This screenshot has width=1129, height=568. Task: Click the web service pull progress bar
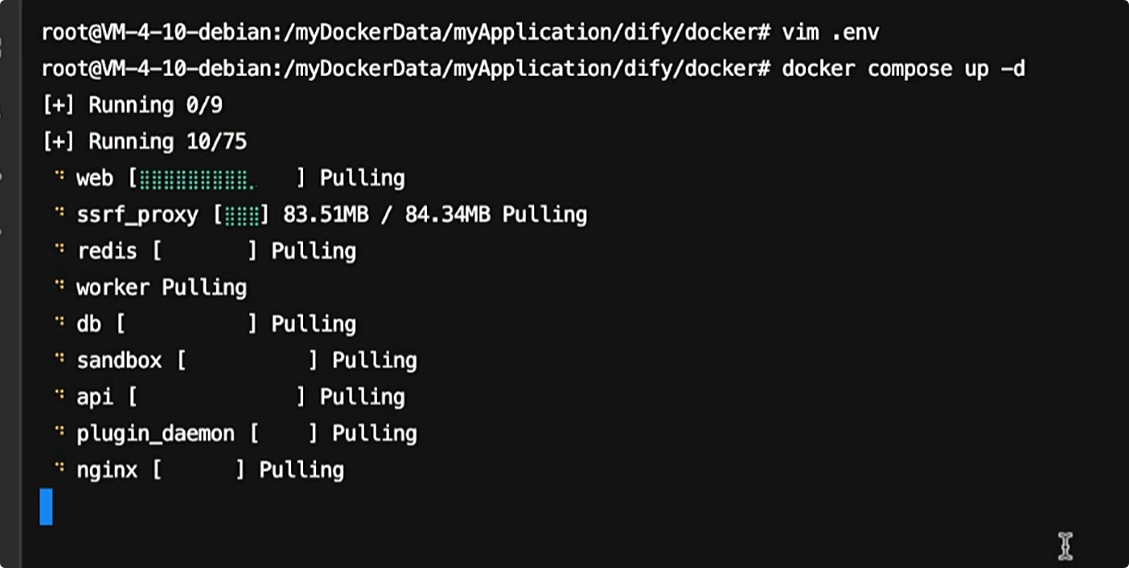point(216,179)
